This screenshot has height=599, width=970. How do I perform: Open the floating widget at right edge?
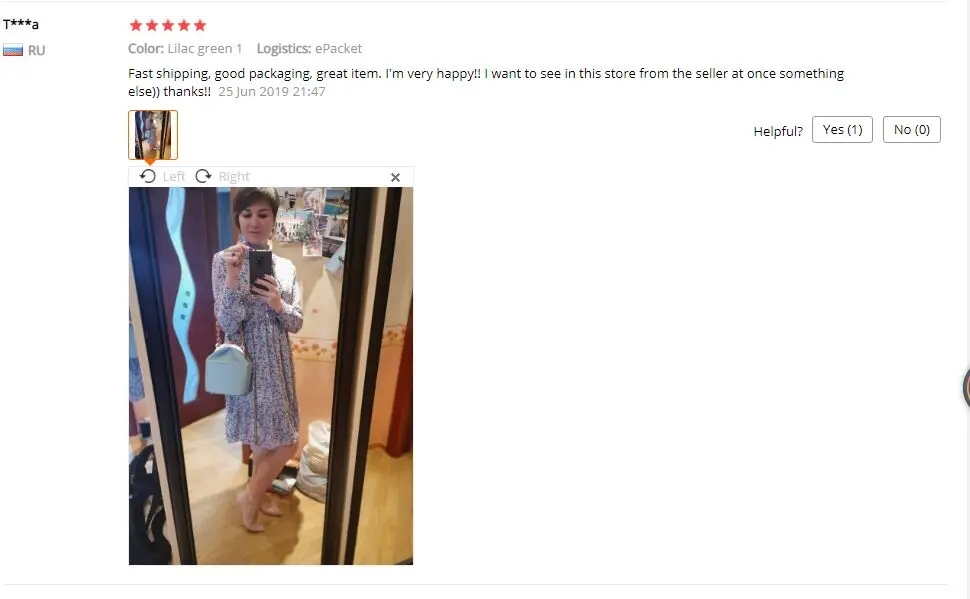(966, 387)
